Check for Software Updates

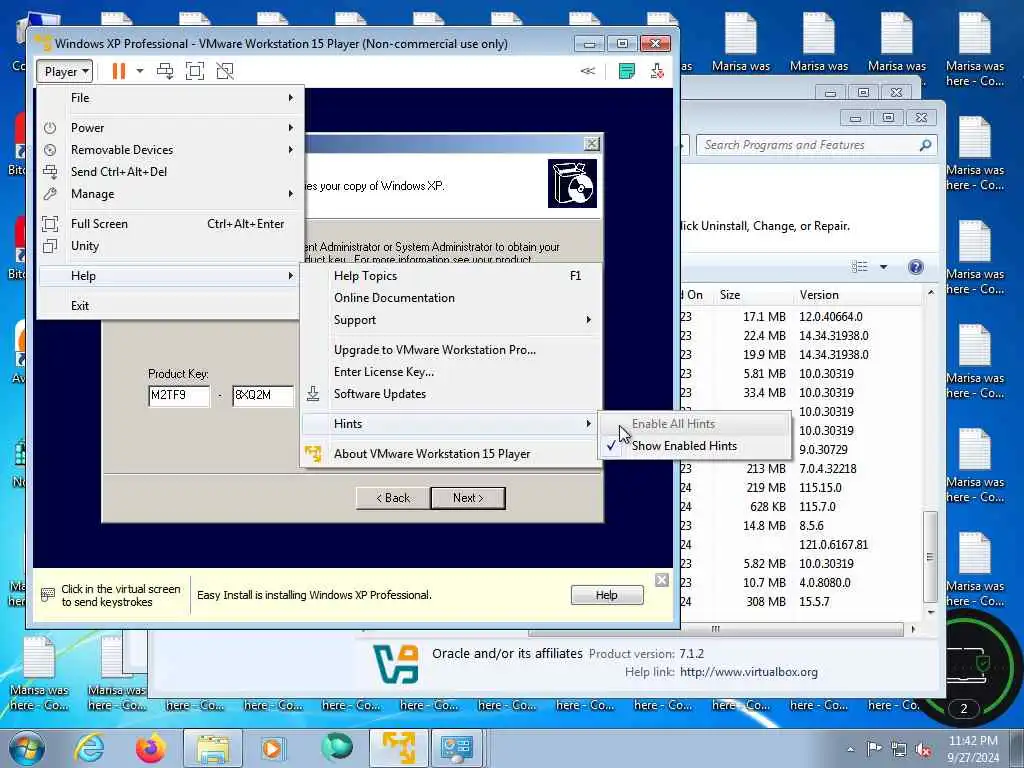[451, 394]
